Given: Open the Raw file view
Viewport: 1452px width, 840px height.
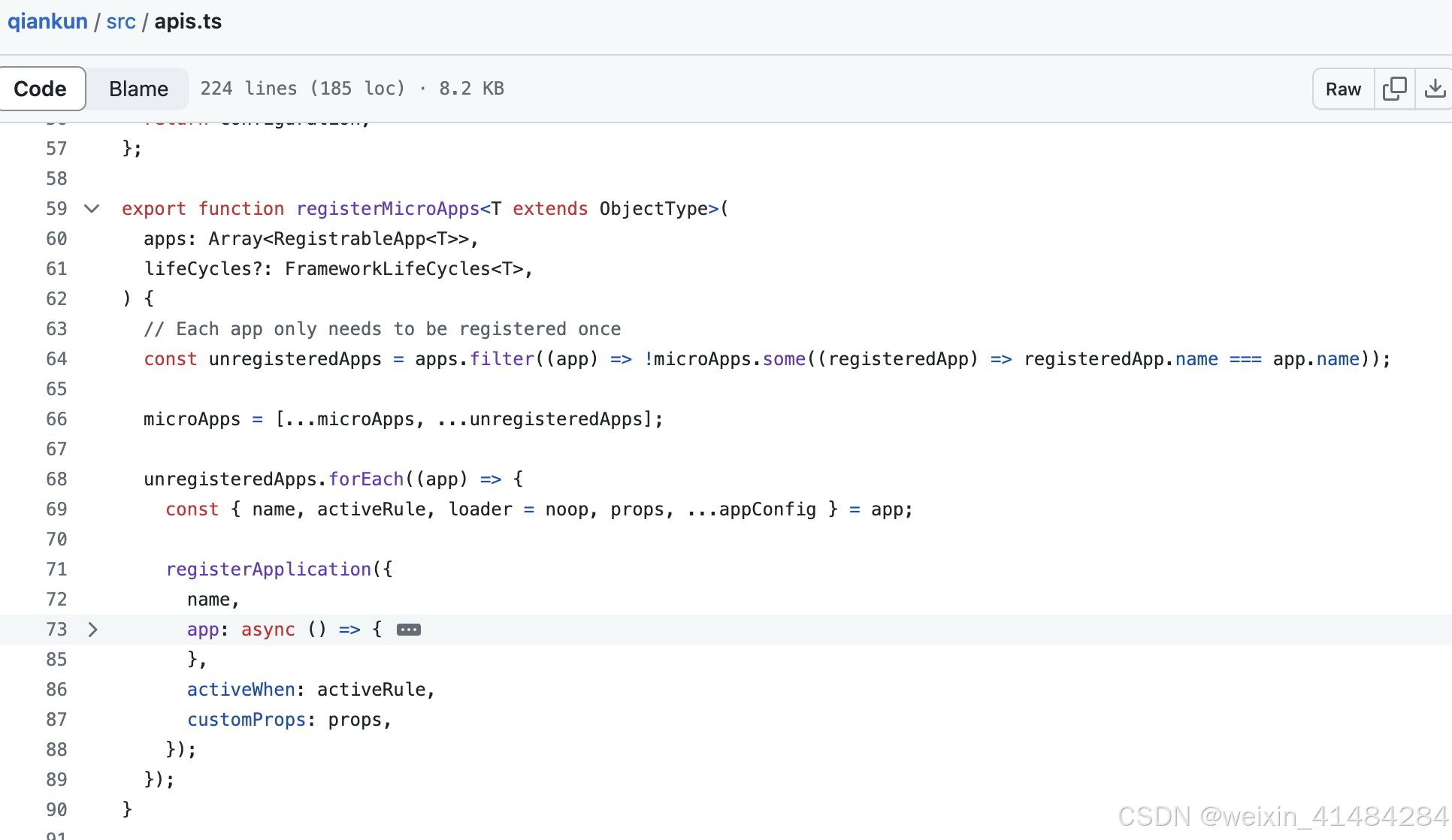Looking at the screenshot, I should (1343, 89).
